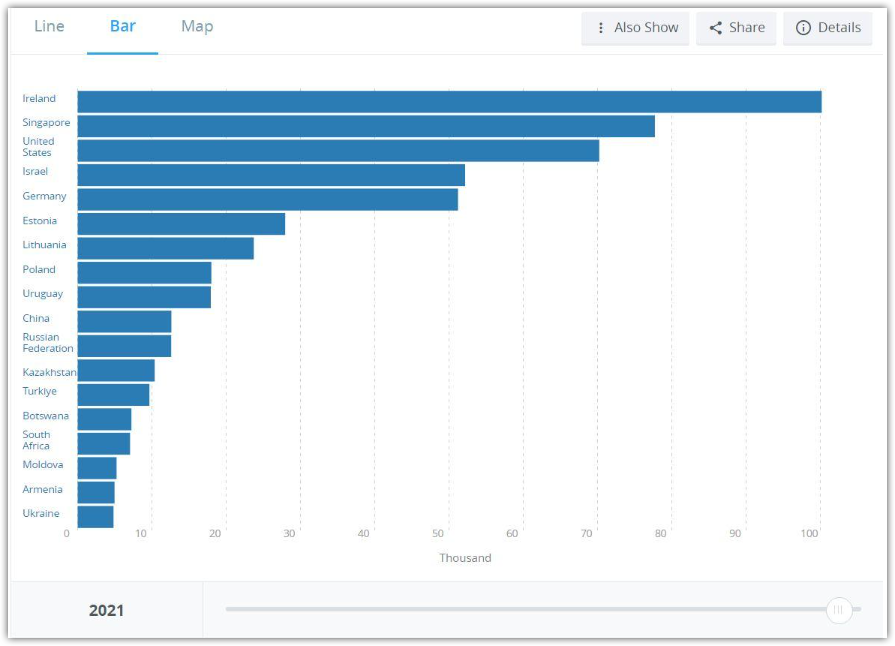Click the Poland country label
The width and height of the screenshot is (895, 646).
pyautogui.click(x=39, y=269)
